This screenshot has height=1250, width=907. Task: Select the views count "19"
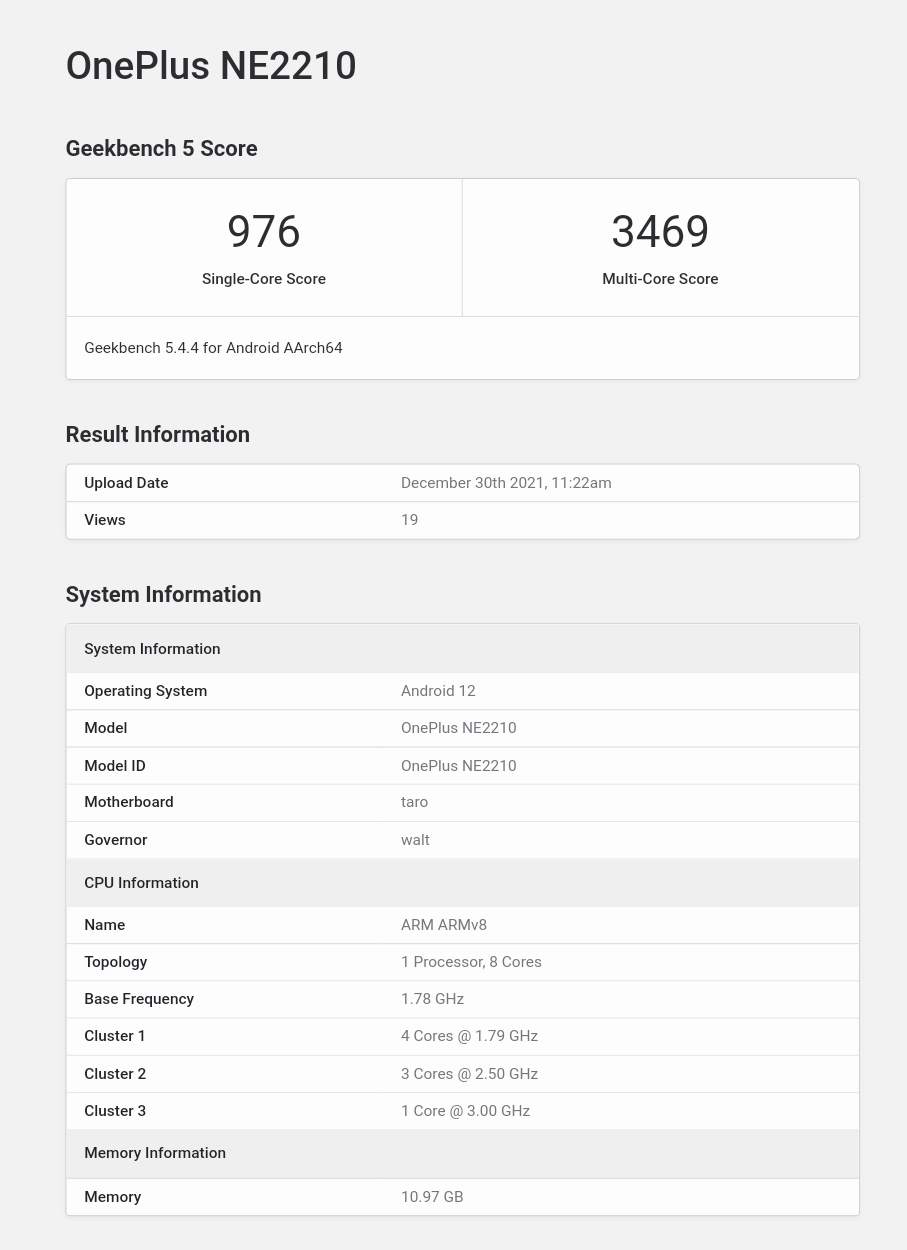click(410, 520)
